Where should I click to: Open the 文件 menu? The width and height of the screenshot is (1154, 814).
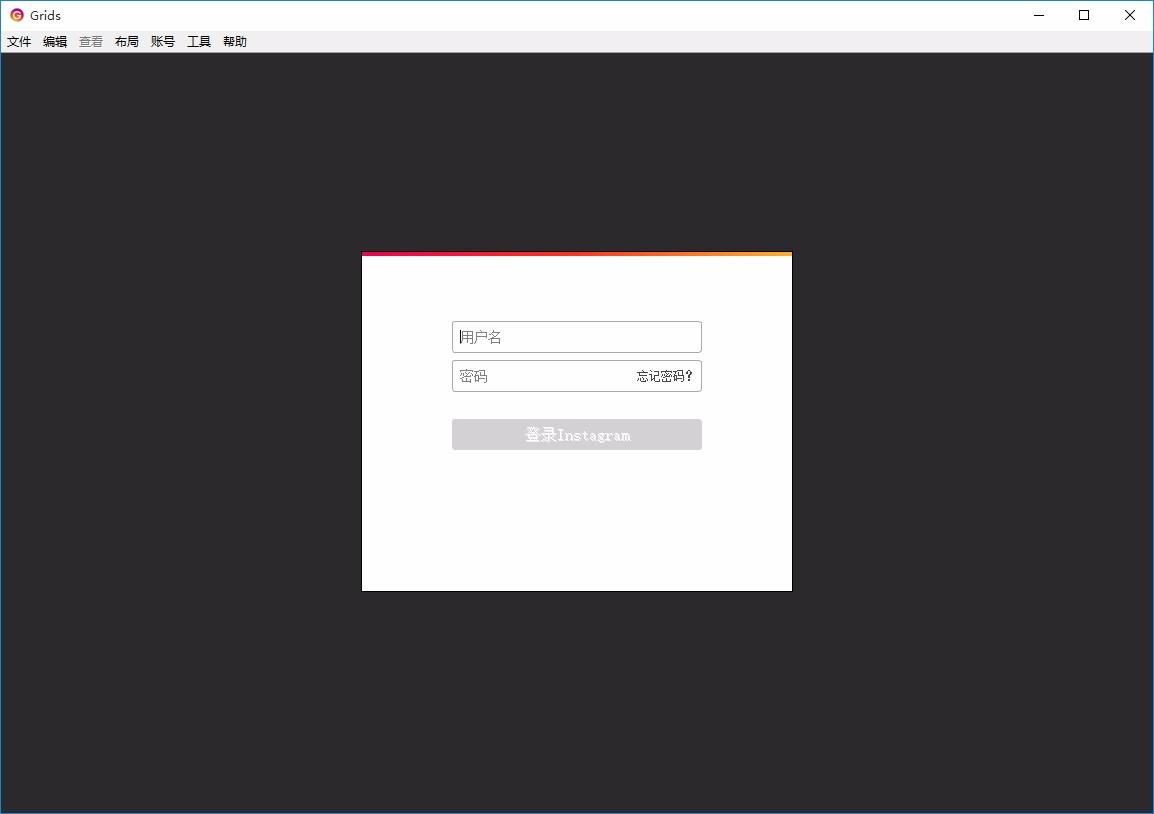(x=19, y=42)
